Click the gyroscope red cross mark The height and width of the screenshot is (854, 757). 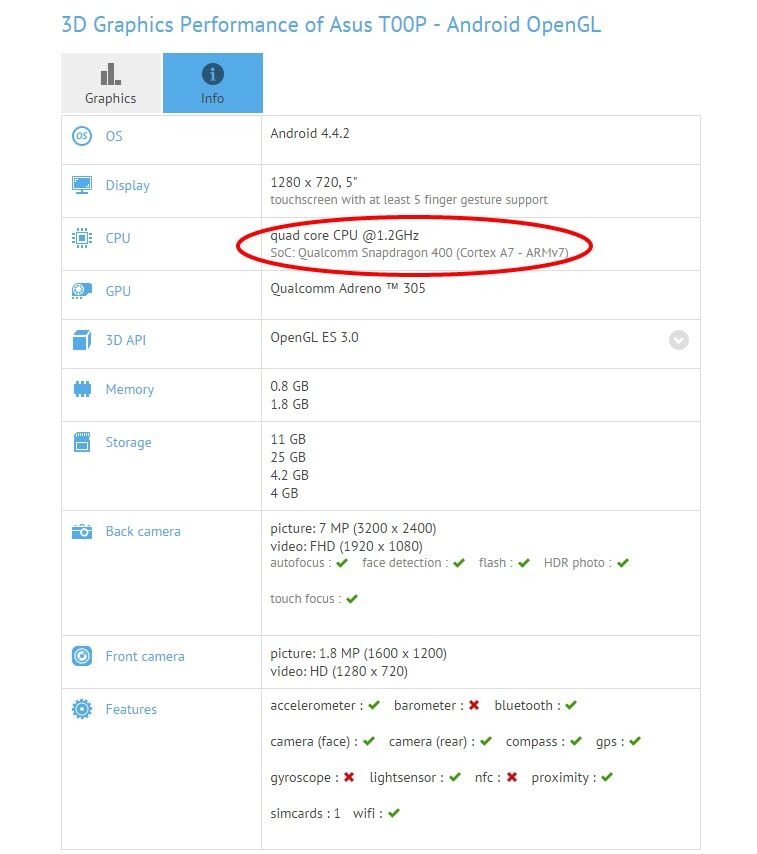(349, 777)
